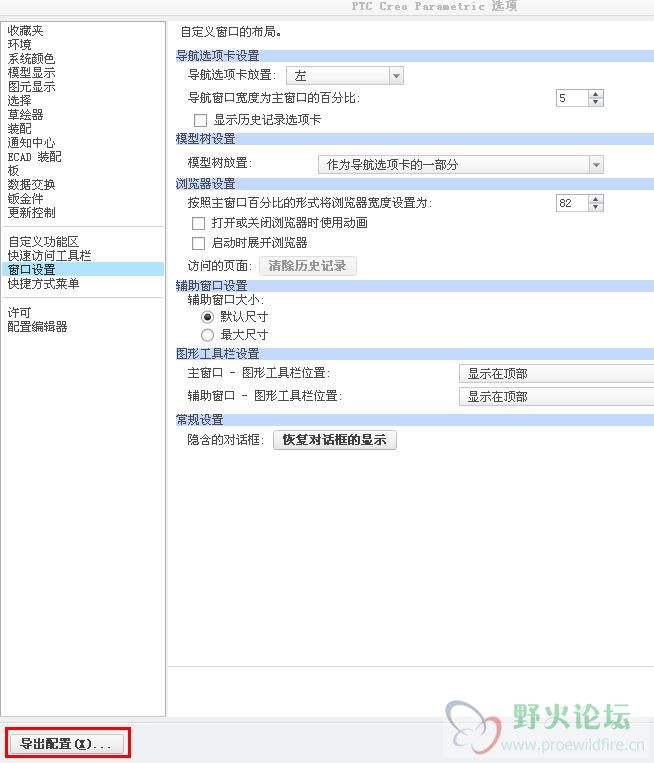Screen dimensions: 654x763
Task: Open 配置编辑器
Action: 37,327
